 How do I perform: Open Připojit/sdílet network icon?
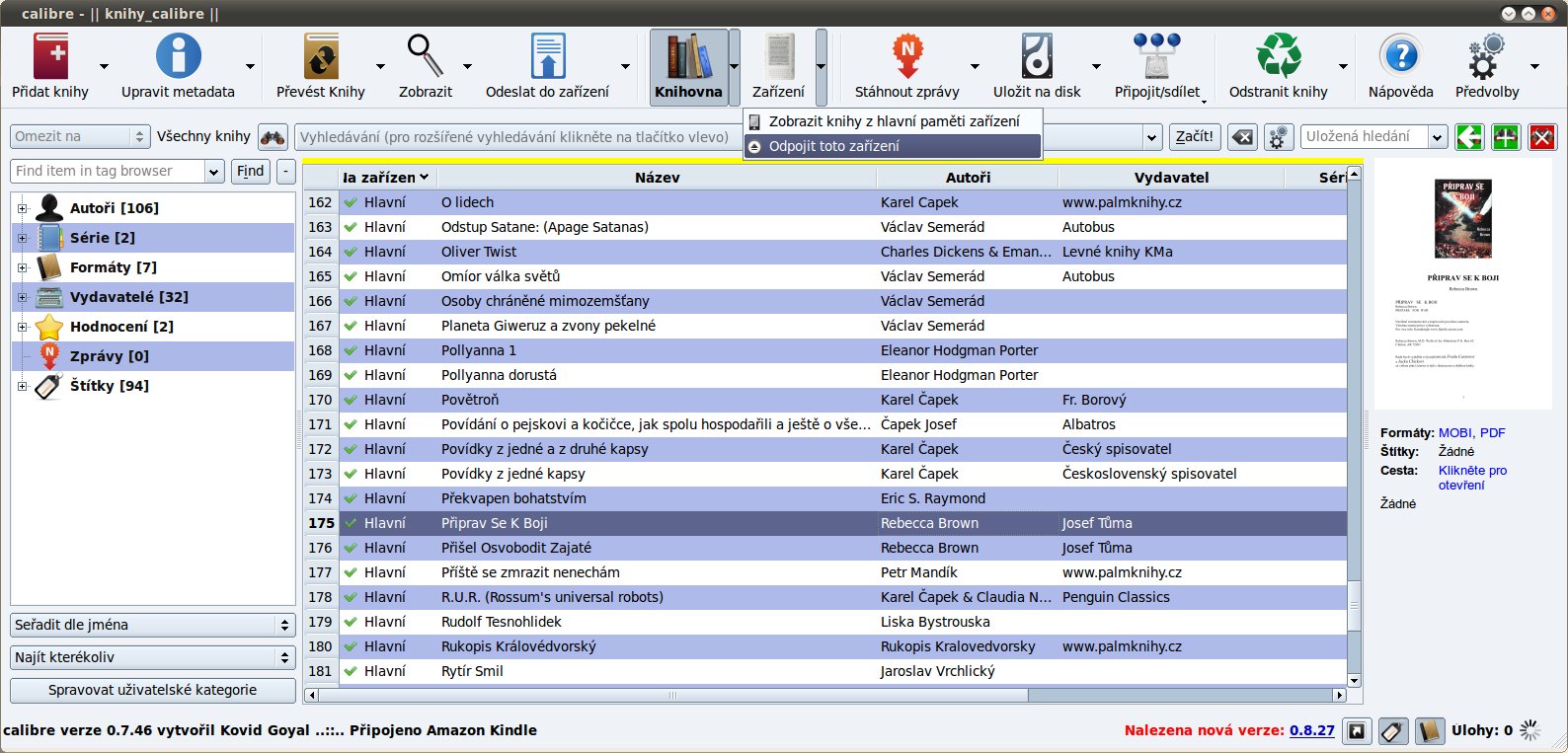pos(1156,55)
